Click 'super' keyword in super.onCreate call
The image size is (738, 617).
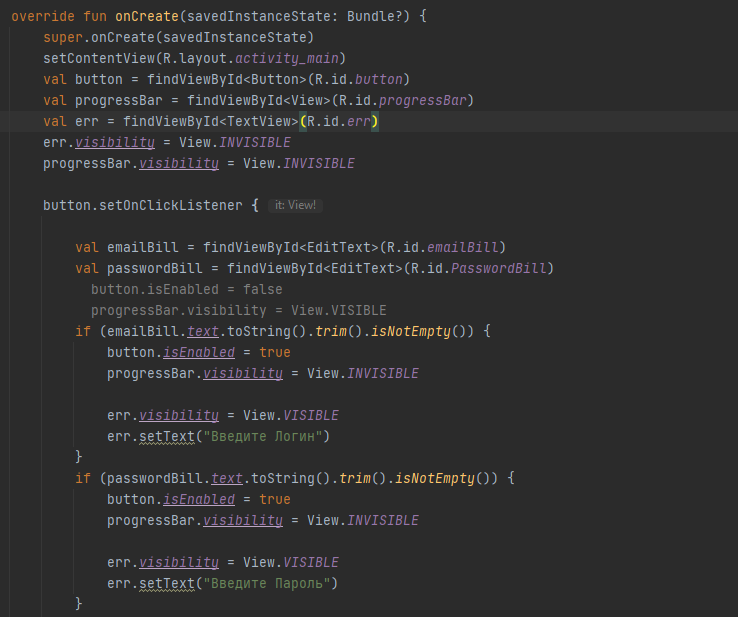tap(63, 38)
